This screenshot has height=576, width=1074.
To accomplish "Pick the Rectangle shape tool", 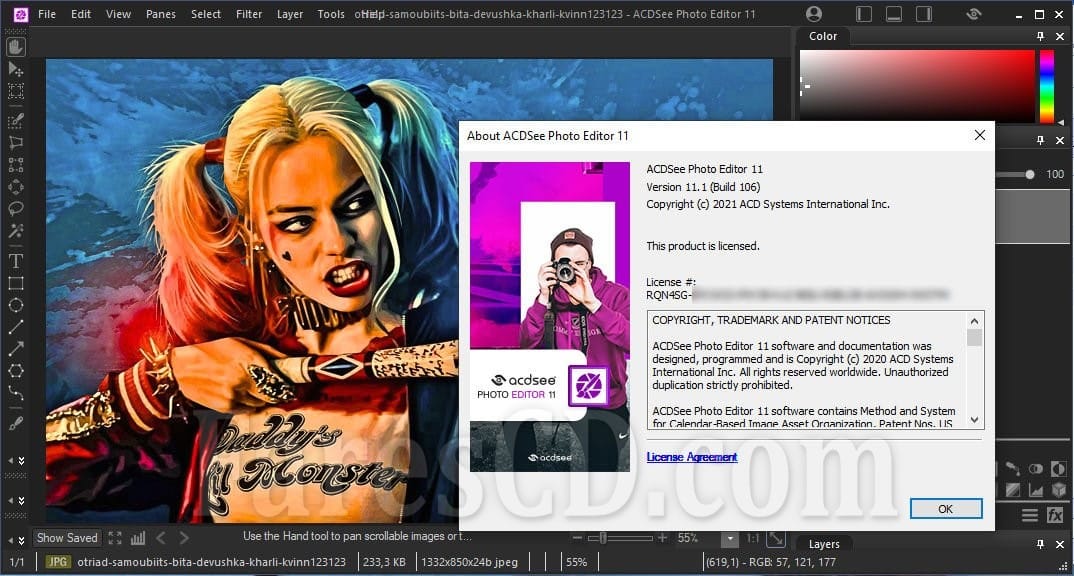I will tap(16, 283).
